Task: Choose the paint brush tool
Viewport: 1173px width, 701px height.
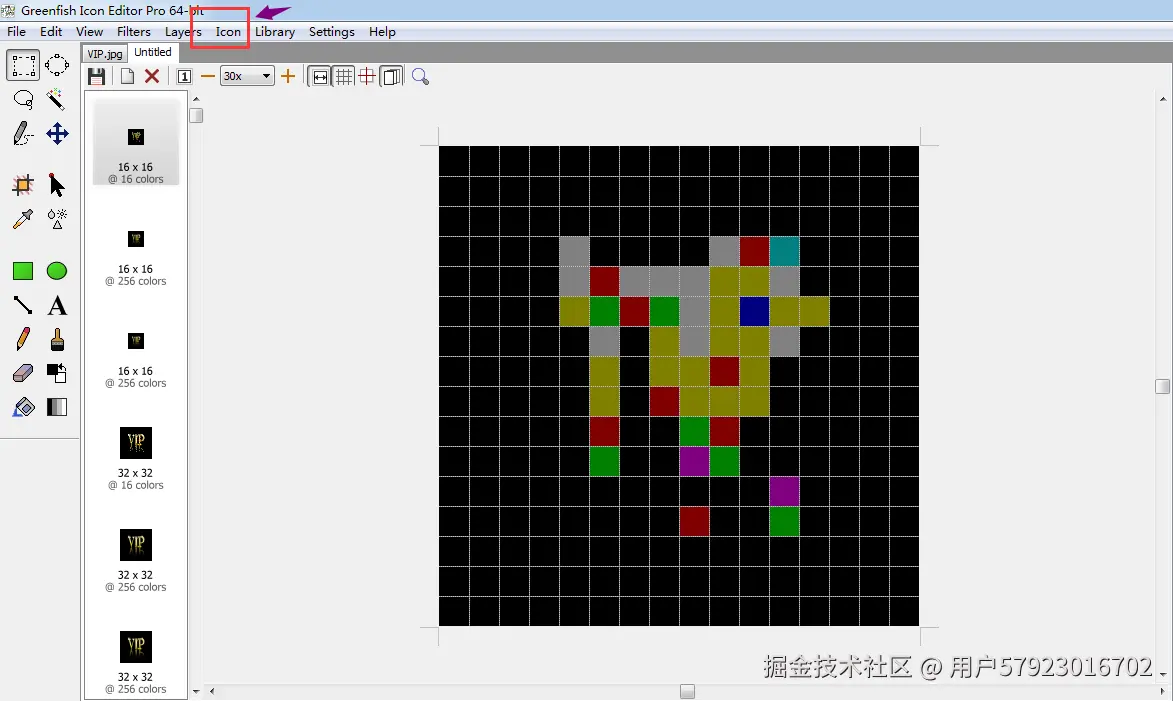Action: pos(57,338)
